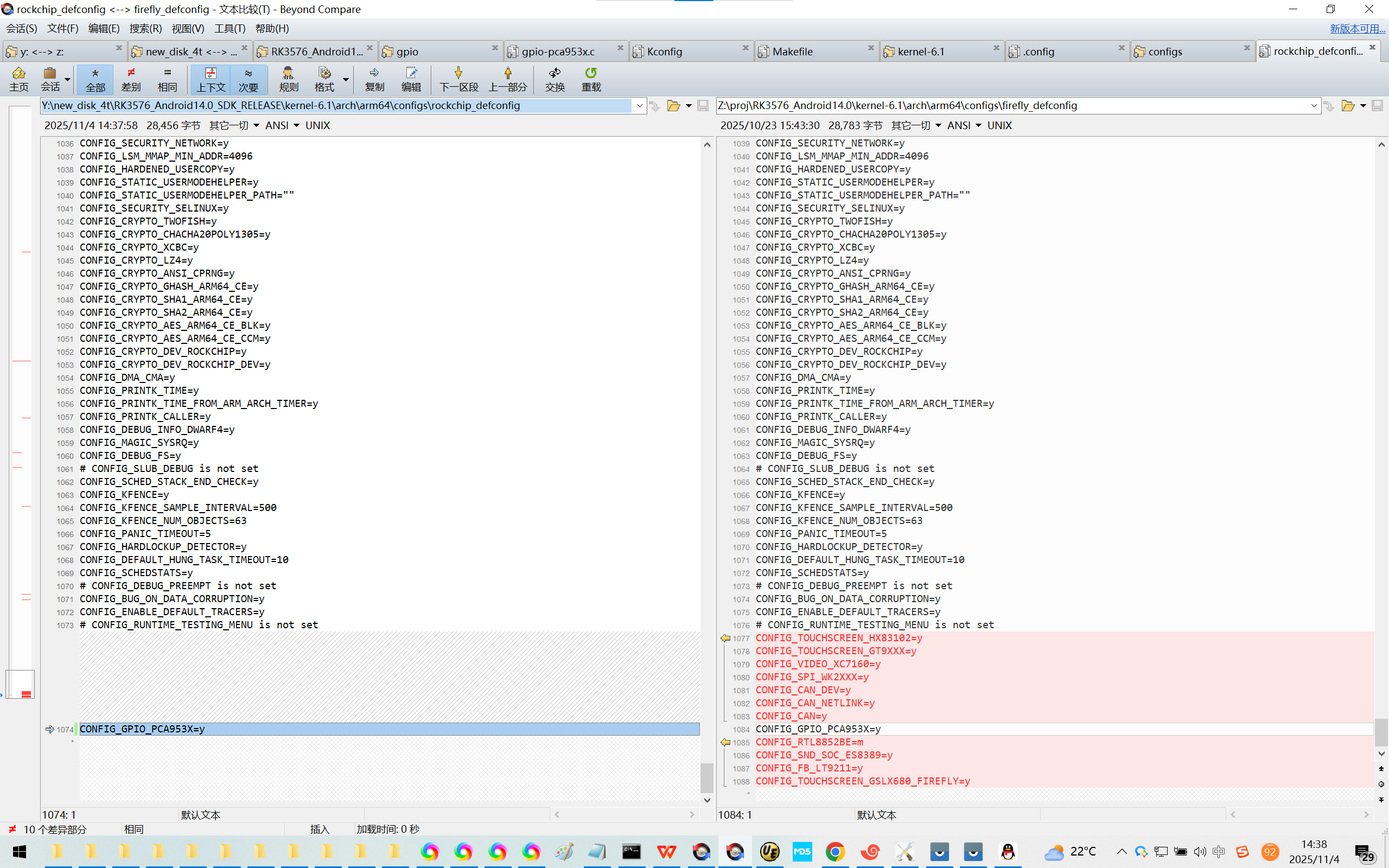
Task: Open the Search (搜索) menu
Action: point(145,28)
